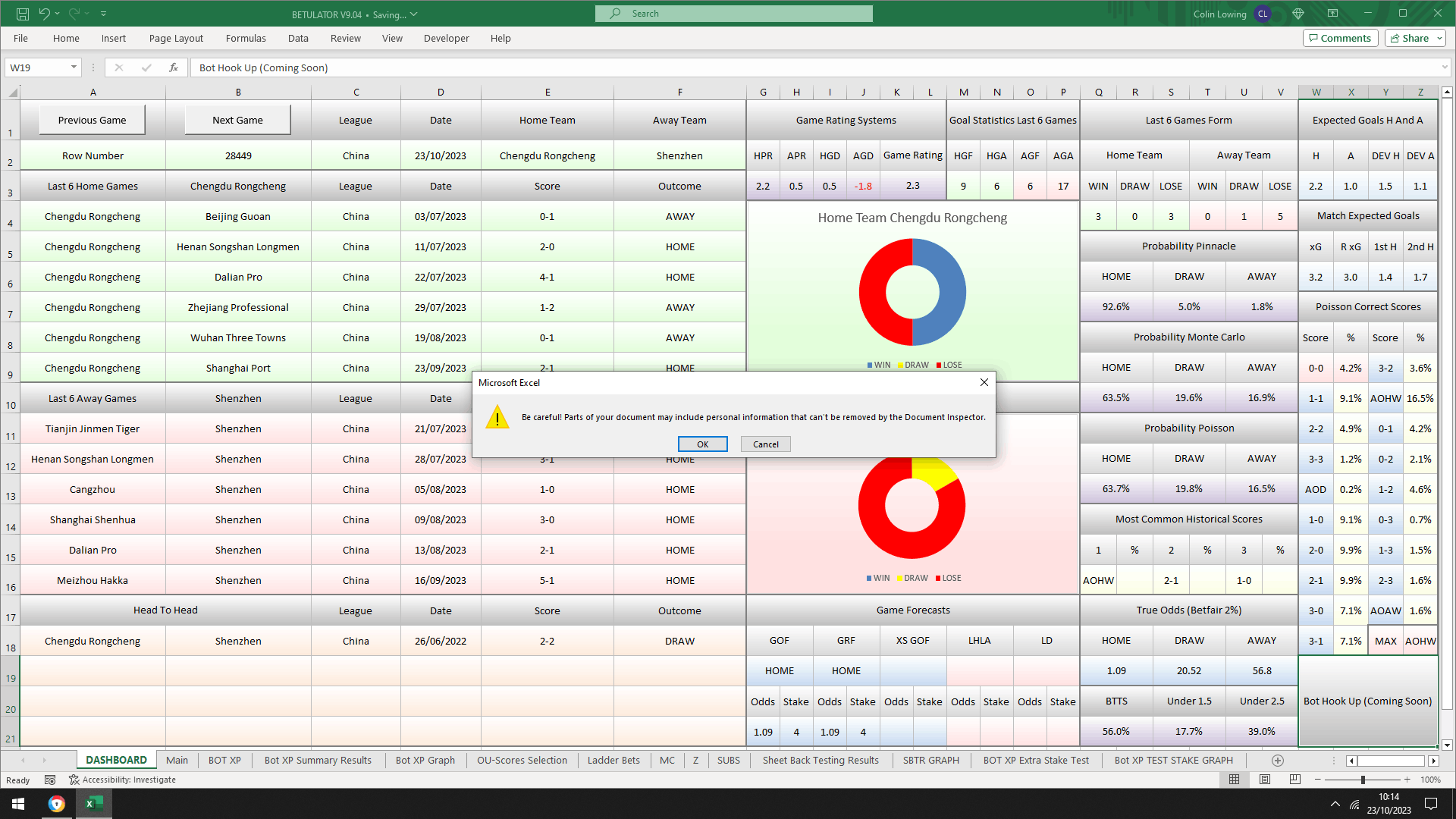
Task: Switch to Page Layout view icon
Action: [x=1265, y=780]
